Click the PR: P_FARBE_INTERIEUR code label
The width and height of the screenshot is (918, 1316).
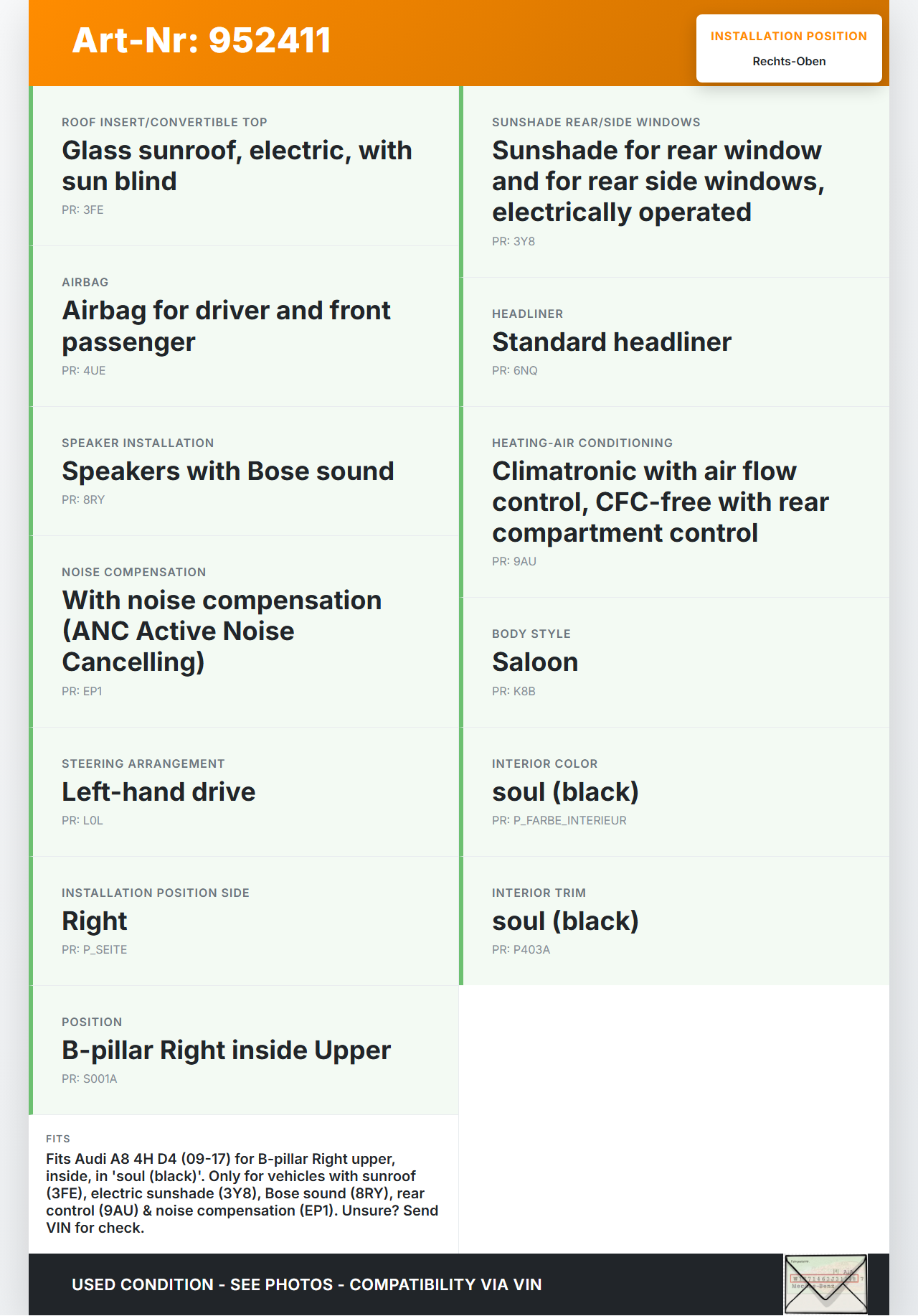point(559,821)
